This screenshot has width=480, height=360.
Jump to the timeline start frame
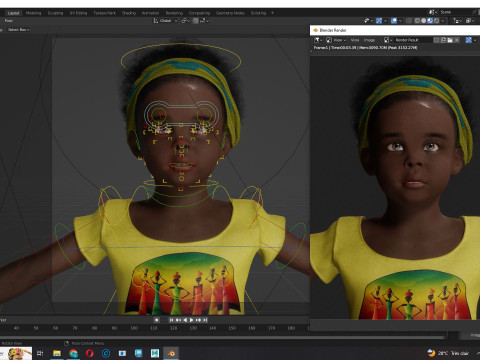172,320
